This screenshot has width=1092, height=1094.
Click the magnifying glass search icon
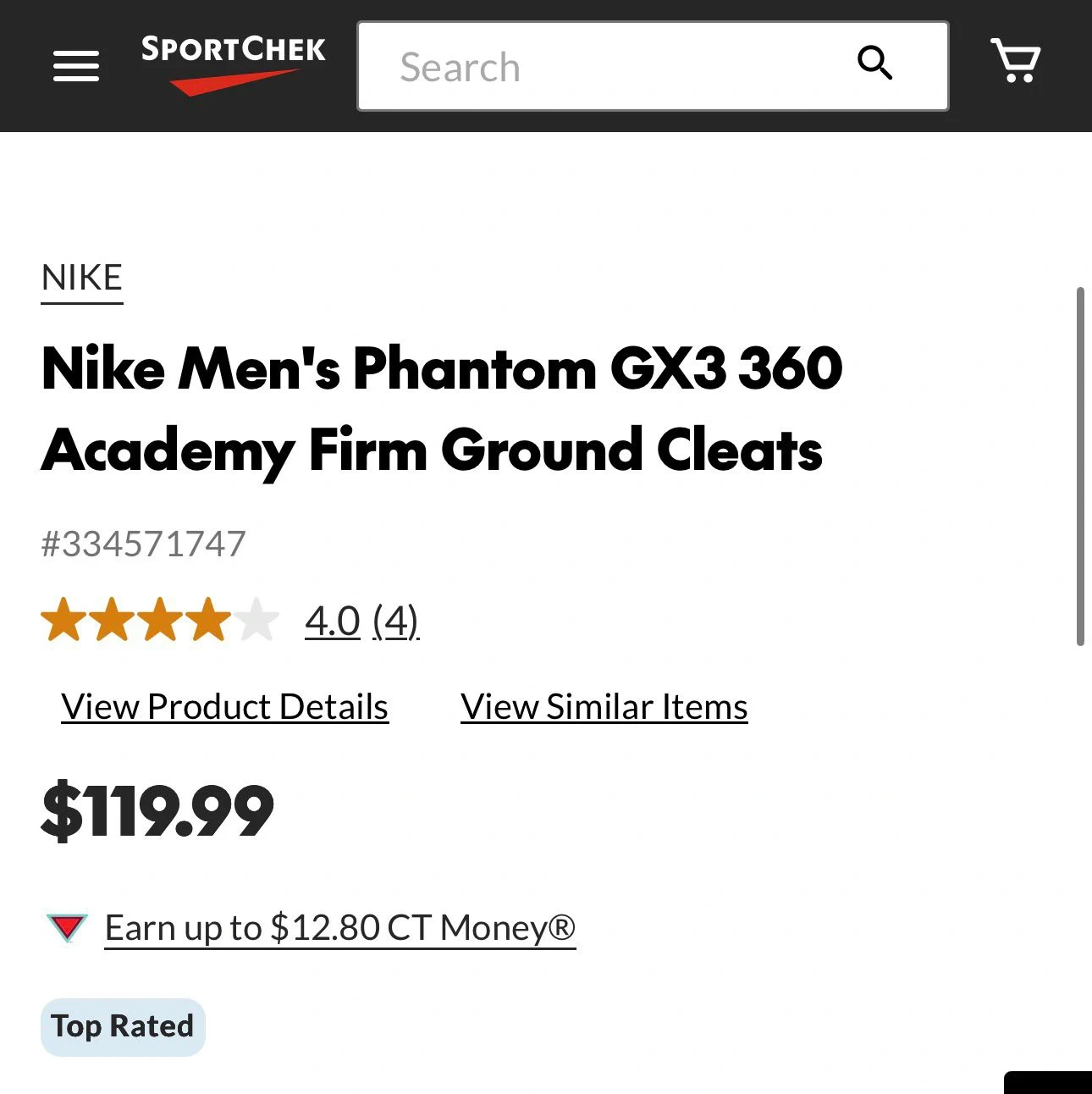[874, 64]
